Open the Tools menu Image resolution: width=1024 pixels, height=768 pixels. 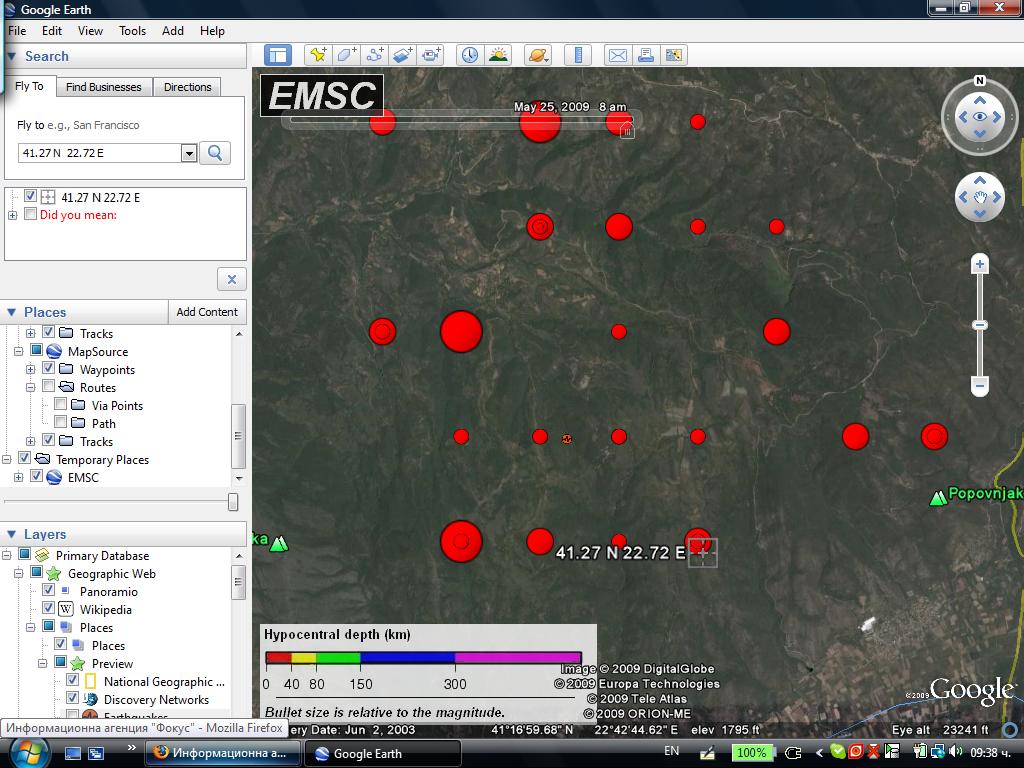pos(133,31)
